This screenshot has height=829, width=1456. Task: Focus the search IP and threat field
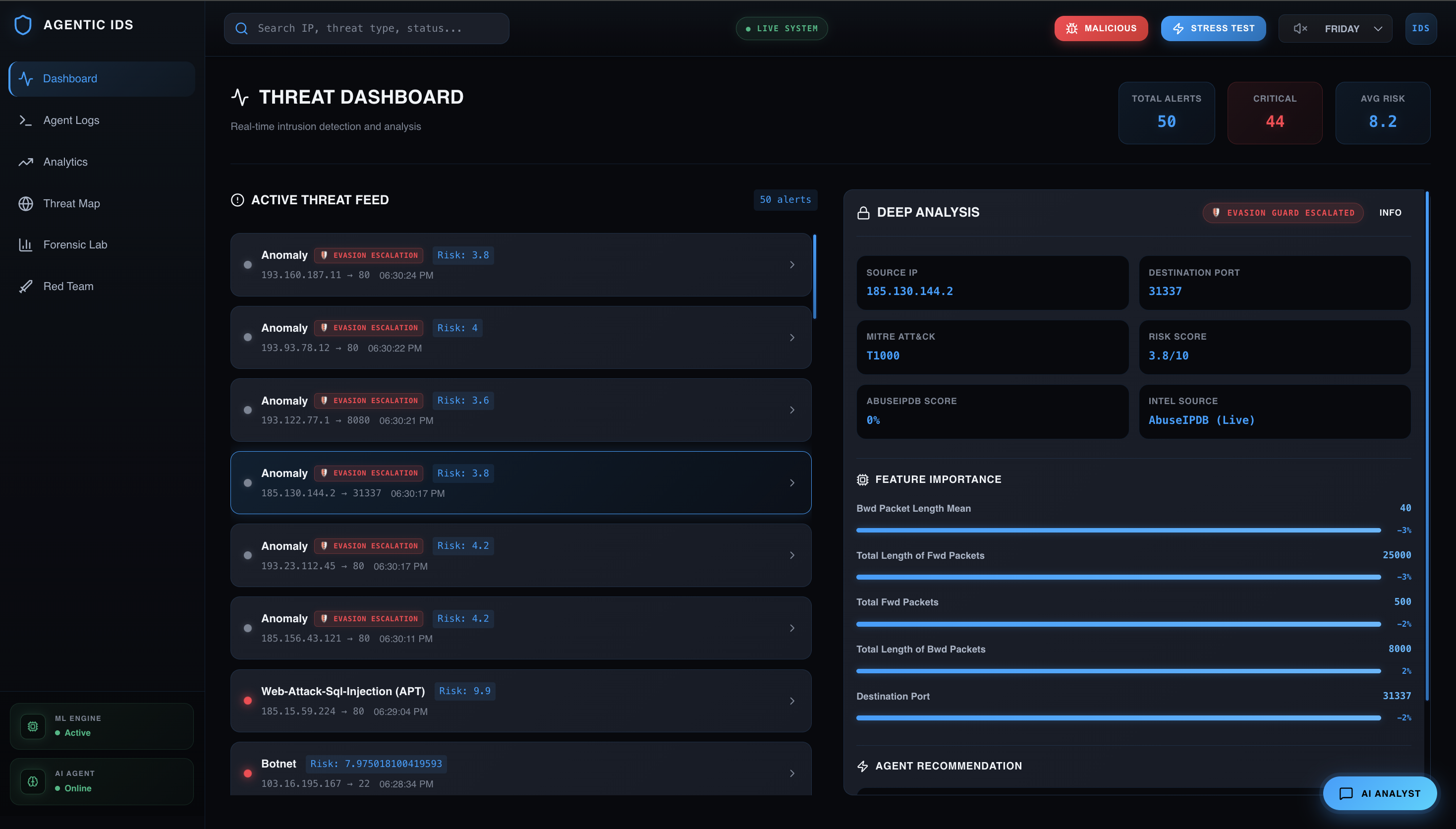tap(366, 28)
